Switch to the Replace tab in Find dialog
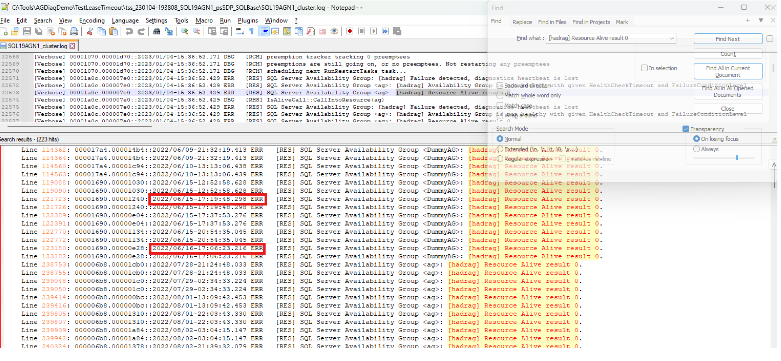Screen dimensions: 781x361 tap(522, 22)
